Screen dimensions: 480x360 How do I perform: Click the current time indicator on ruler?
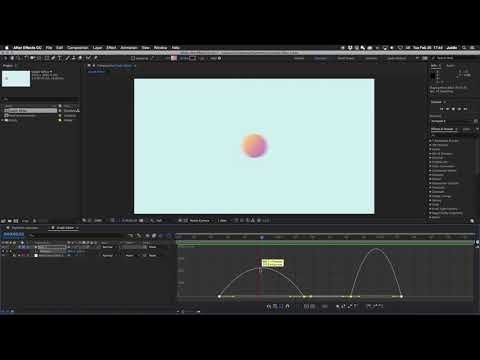coord(262,237)
